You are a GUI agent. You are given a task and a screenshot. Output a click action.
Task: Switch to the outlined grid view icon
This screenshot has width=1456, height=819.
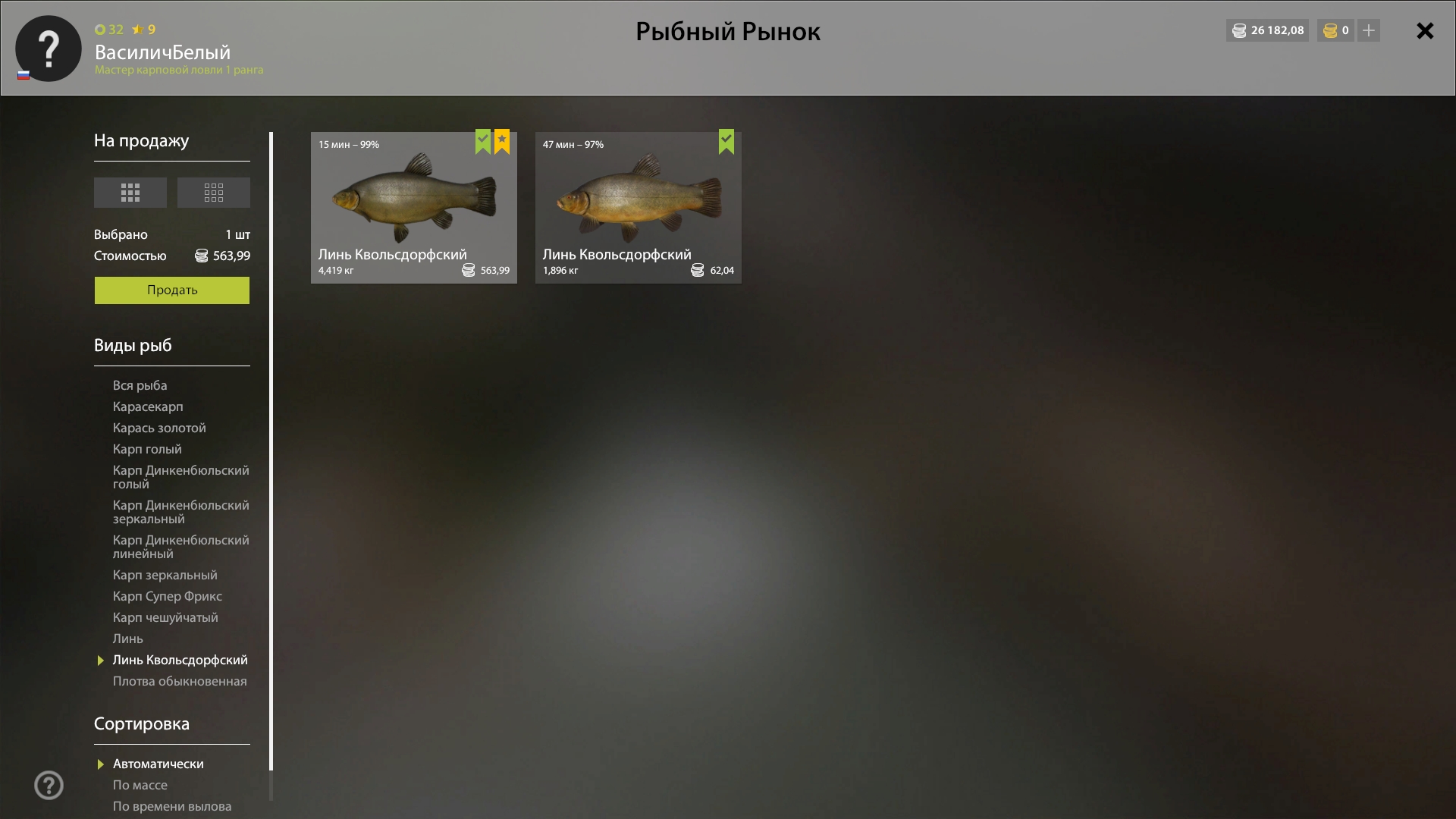[214, 193]
